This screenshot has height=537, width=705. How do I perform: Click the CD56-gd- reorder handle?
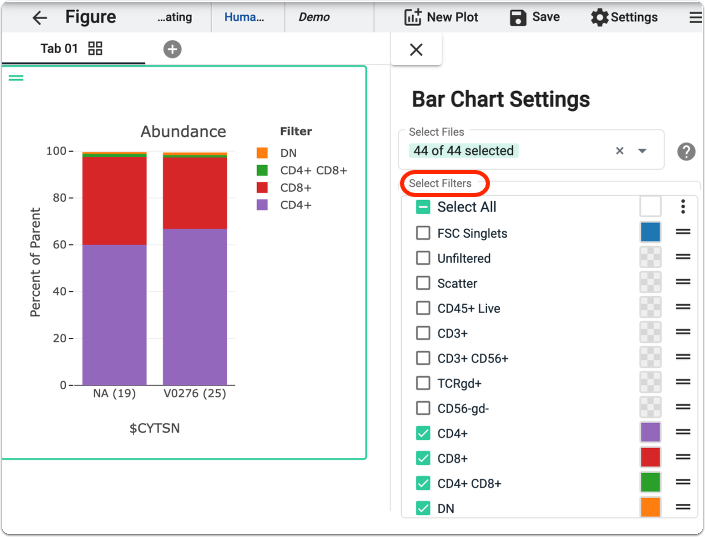(x=683, y=407)
